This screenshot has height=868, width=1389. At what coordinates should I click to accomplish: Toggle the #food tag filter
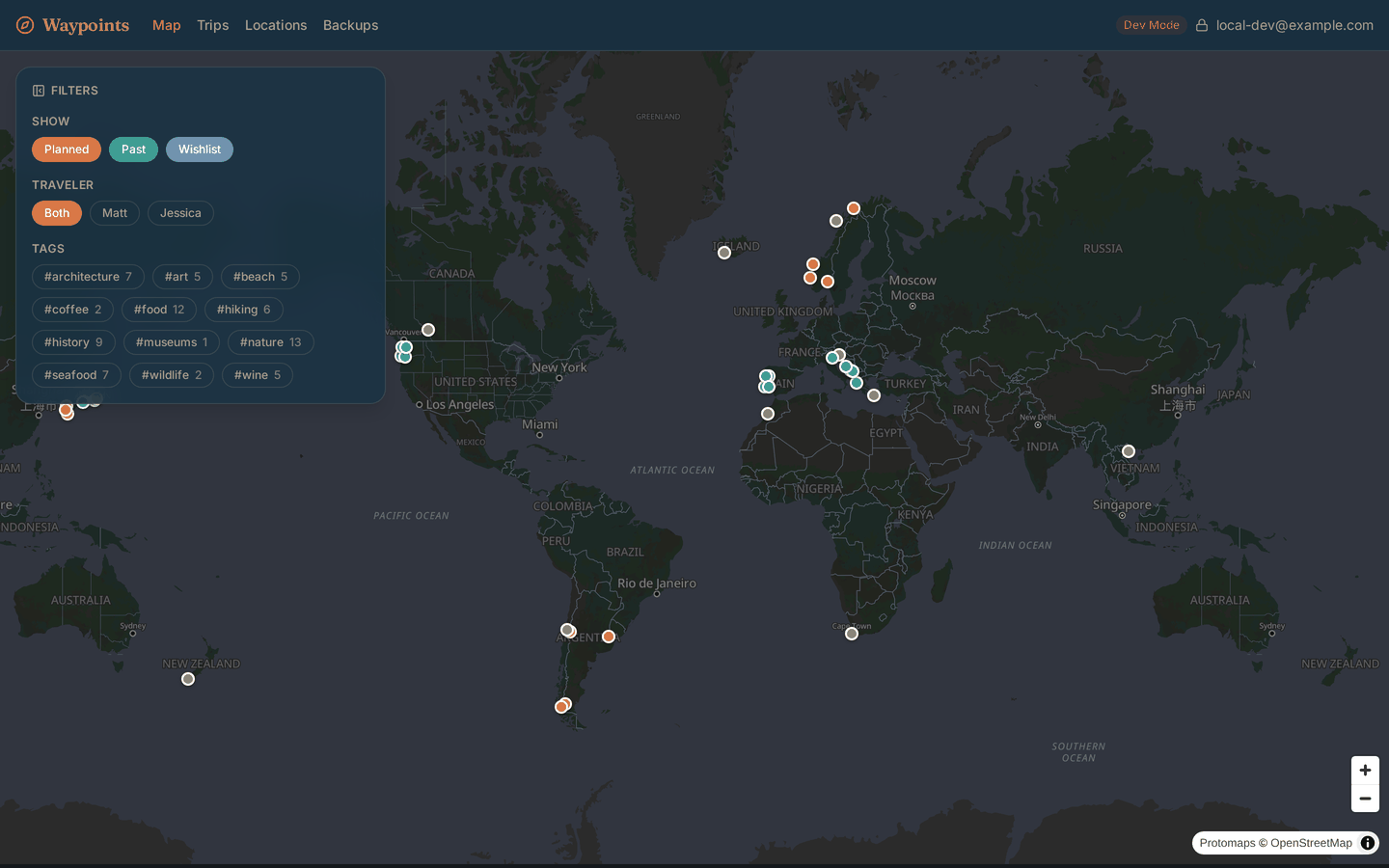(159, 310)
